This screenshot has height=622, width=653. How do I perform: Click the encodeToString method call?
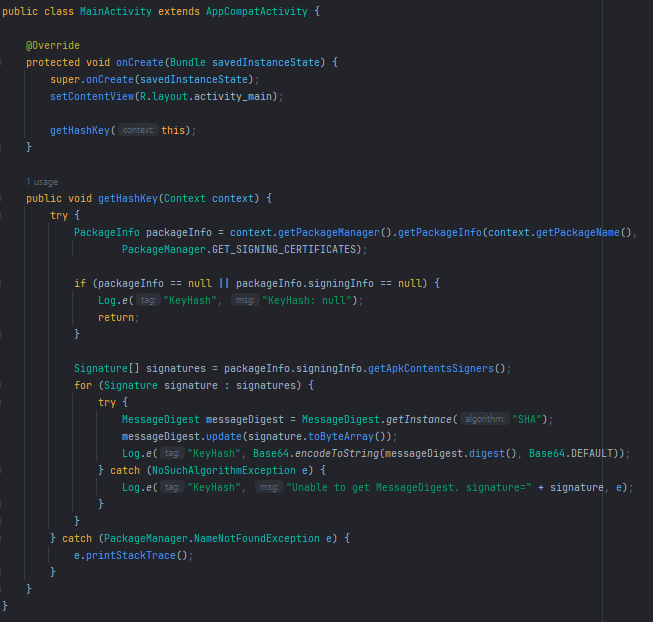click(337, 453)
